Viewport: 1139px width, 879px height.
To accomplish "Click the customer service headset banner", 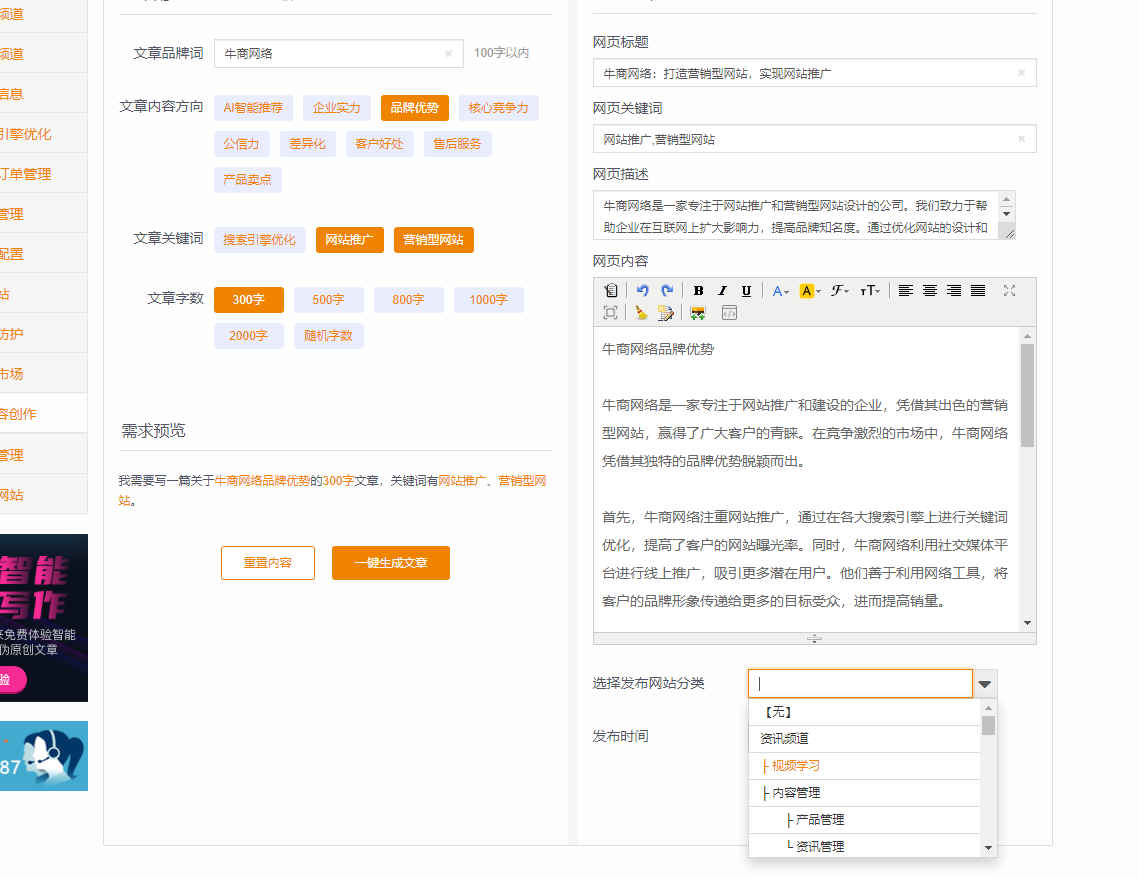I will (x=44, y=756).
